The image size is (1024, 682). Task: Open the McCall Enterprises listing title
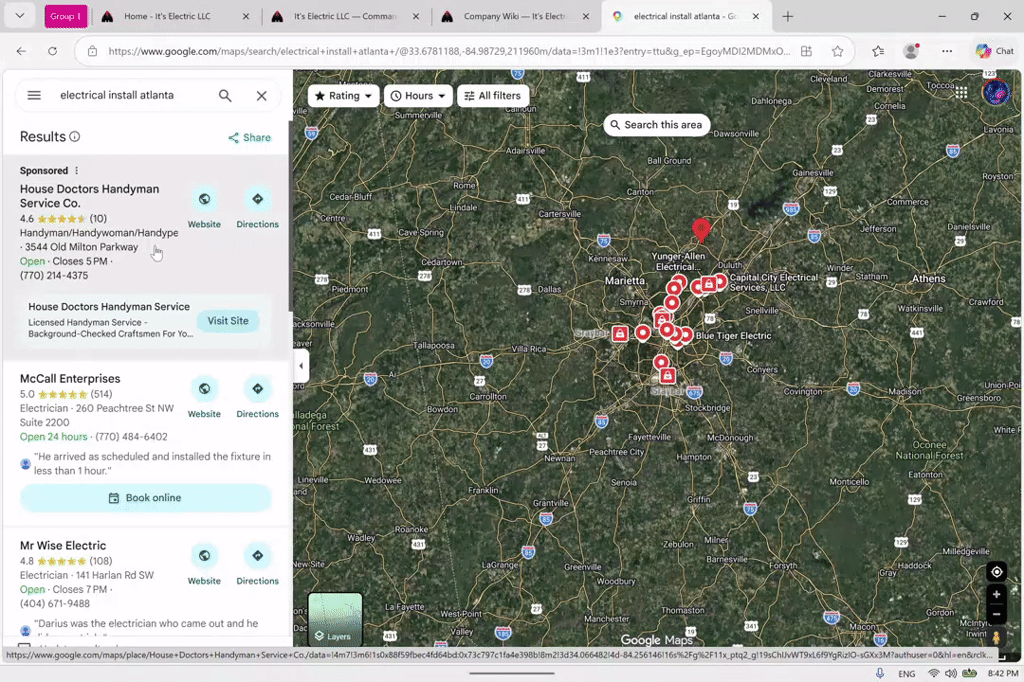click(70, 379)
